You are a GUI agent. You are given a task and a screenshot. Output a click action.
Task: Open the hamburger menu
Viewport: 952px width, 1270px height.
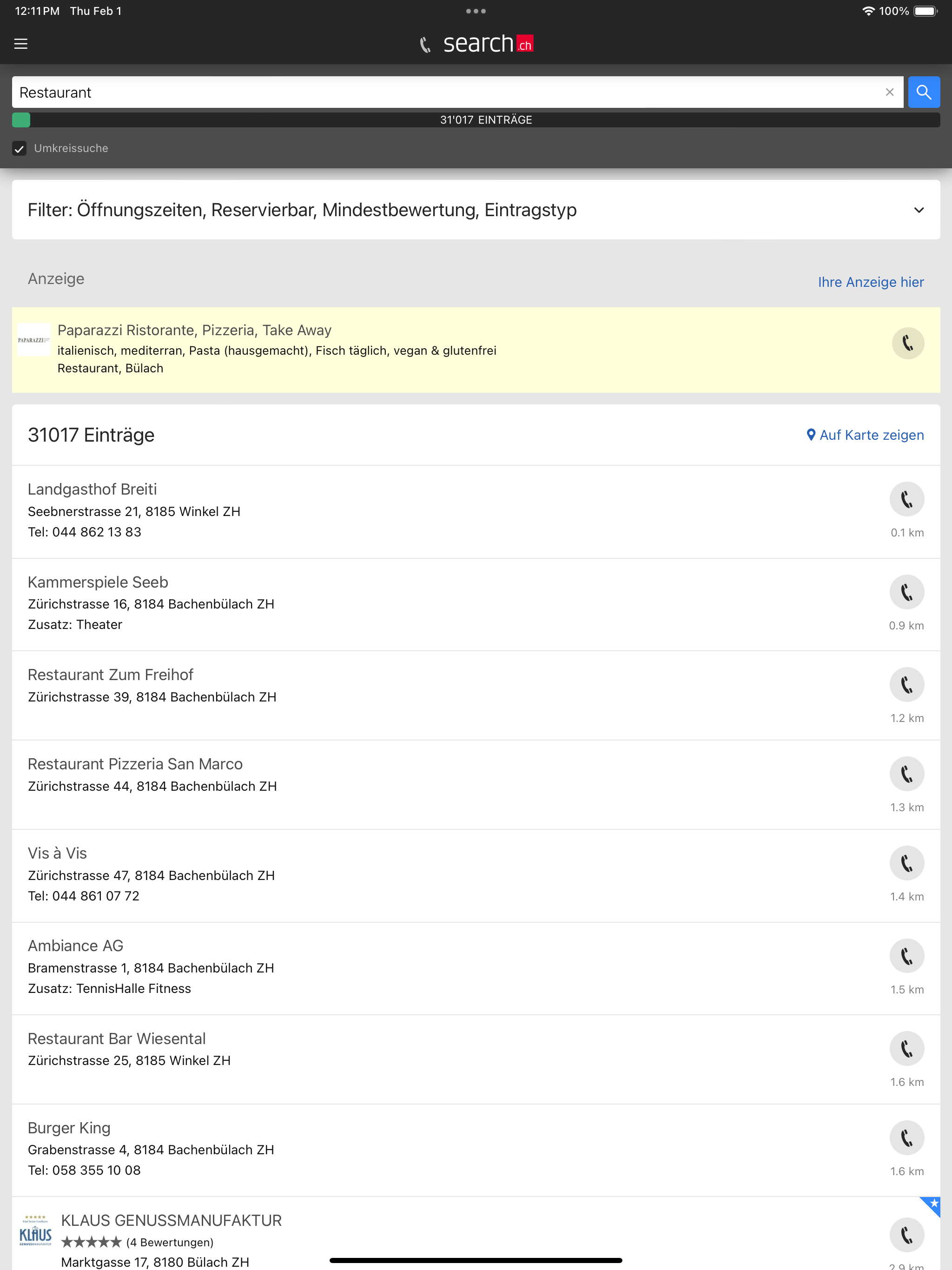(20, 44)
